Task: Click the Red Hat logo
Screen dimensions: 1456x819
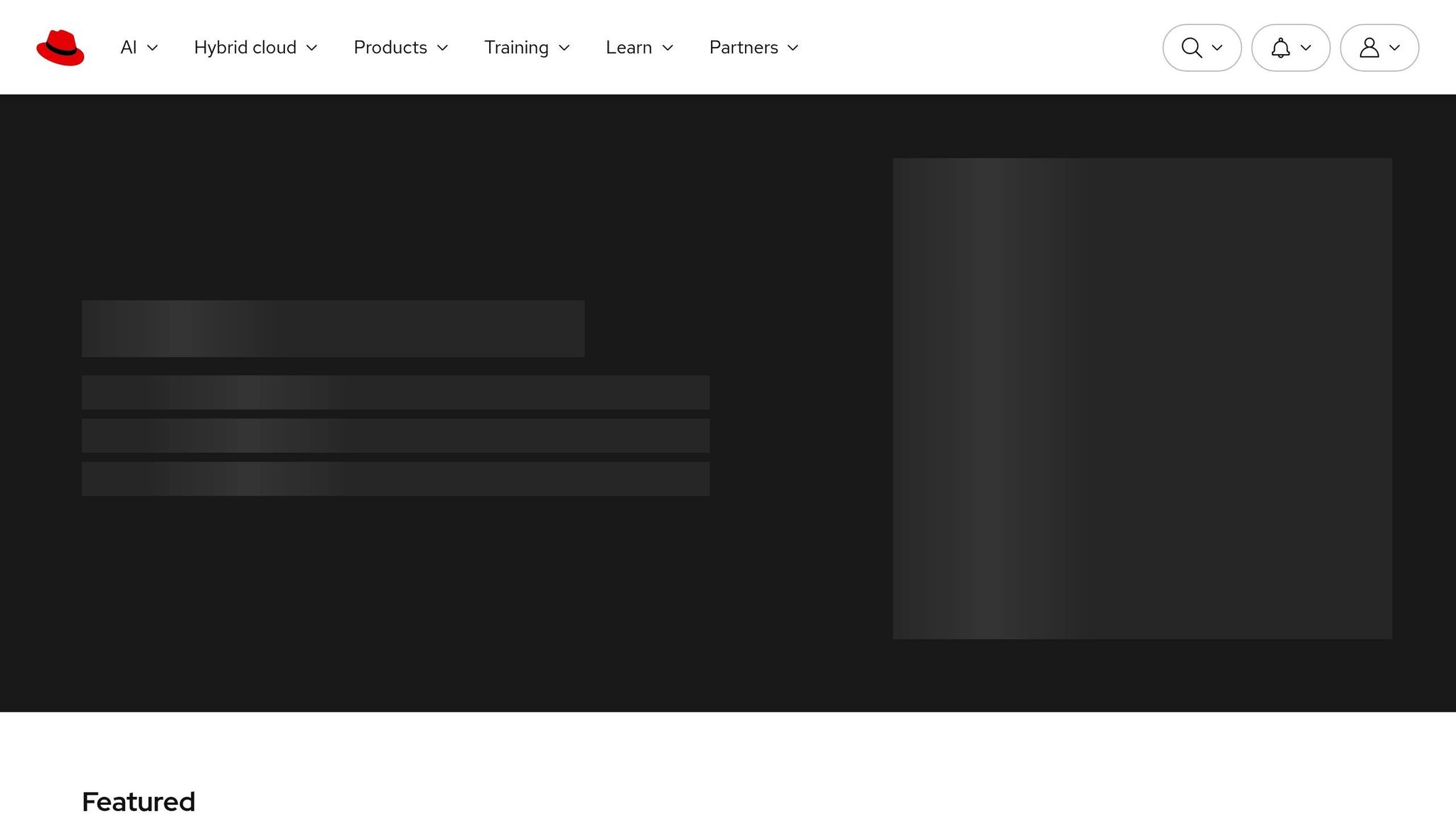Action: click(x=60, y=48)
